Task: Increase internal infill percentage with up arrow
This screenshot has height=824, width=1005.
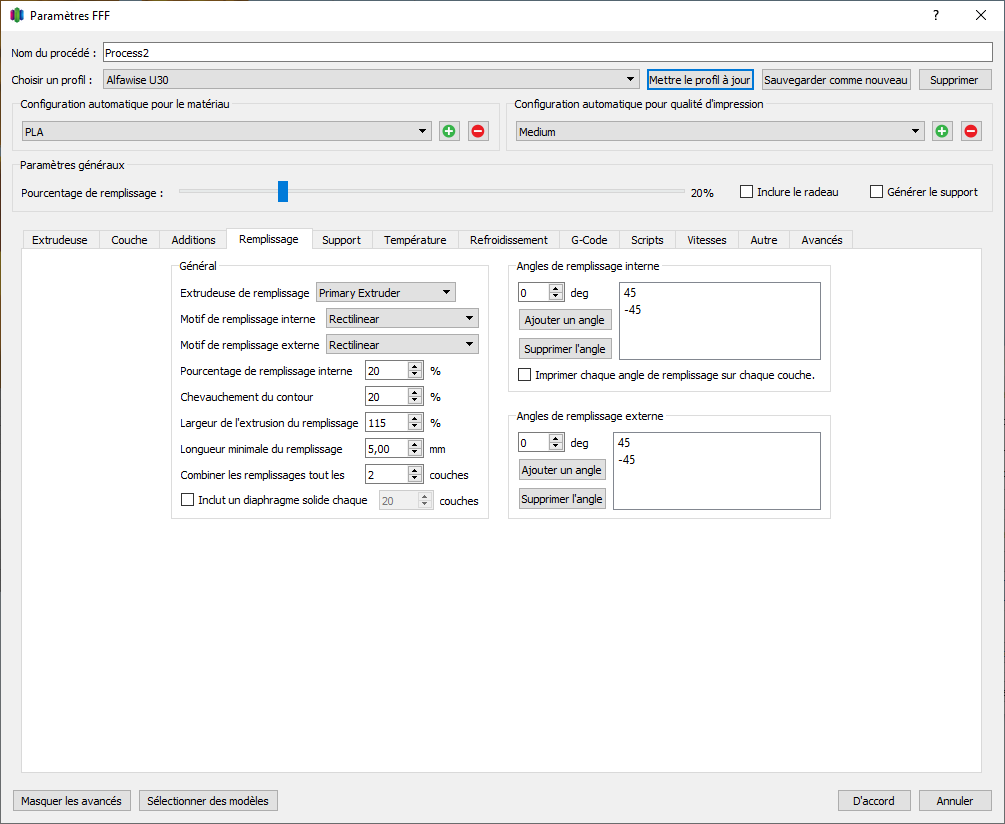Action: click(415, 367)
